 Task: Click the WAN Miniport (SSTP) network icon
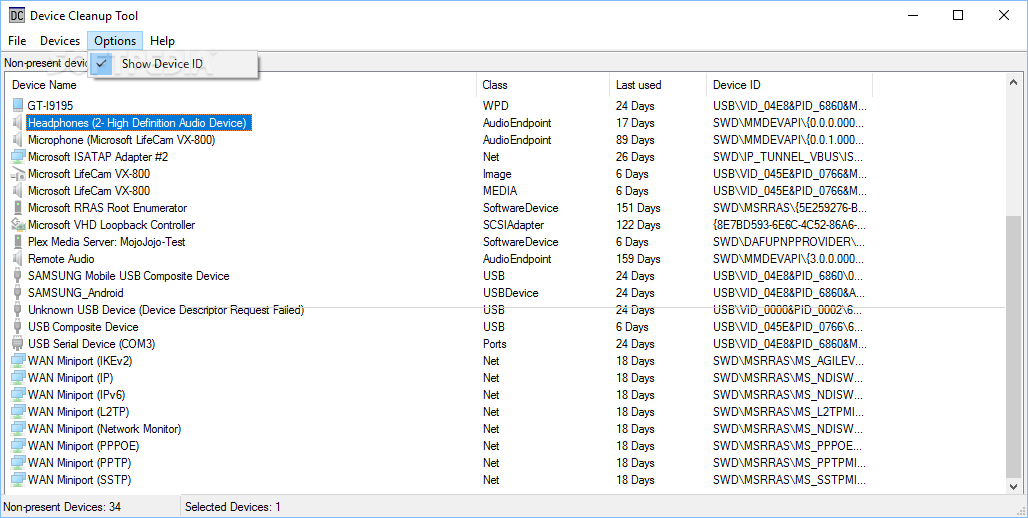click(17, 480)
